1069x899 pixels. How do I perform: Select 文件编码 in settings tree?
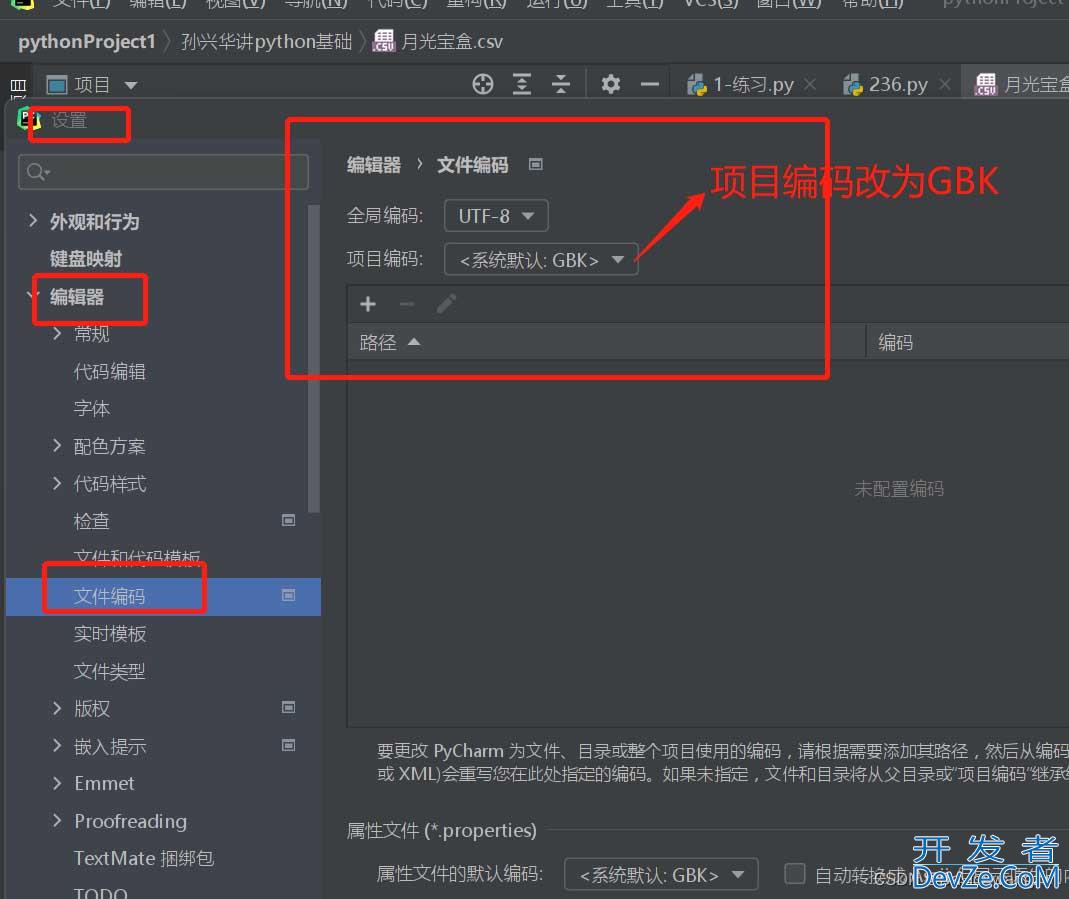pyautogui.click(x=164, y=596)
